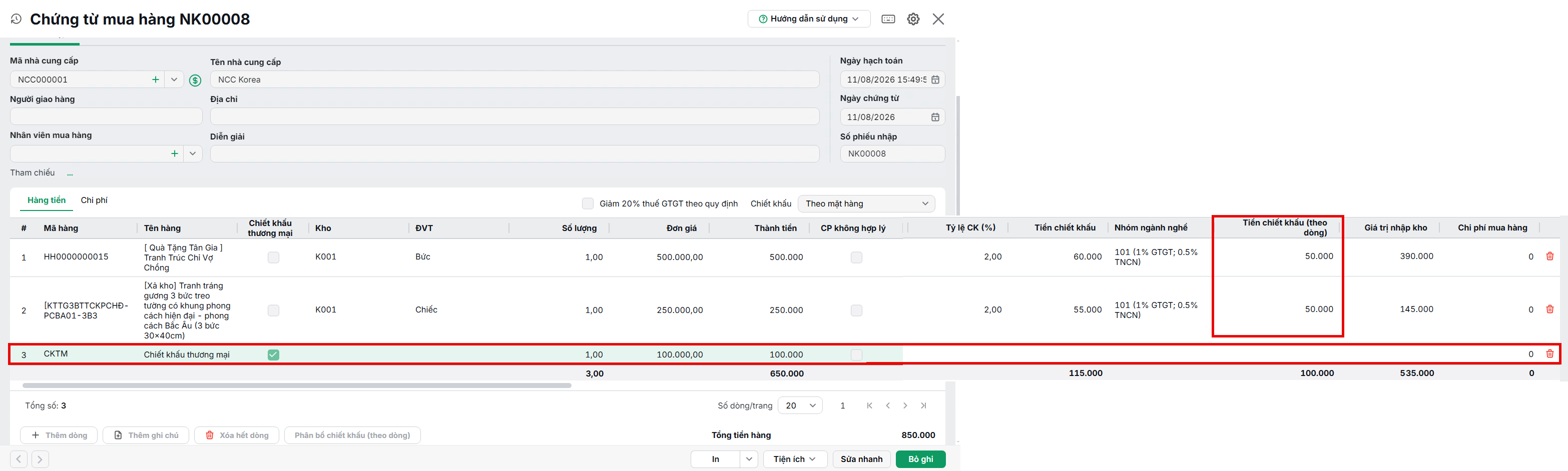Image resolution: width=1568 pixels, height=471 pixels.
Task: Expand the In print options arrow
Action: click(749, 459)
